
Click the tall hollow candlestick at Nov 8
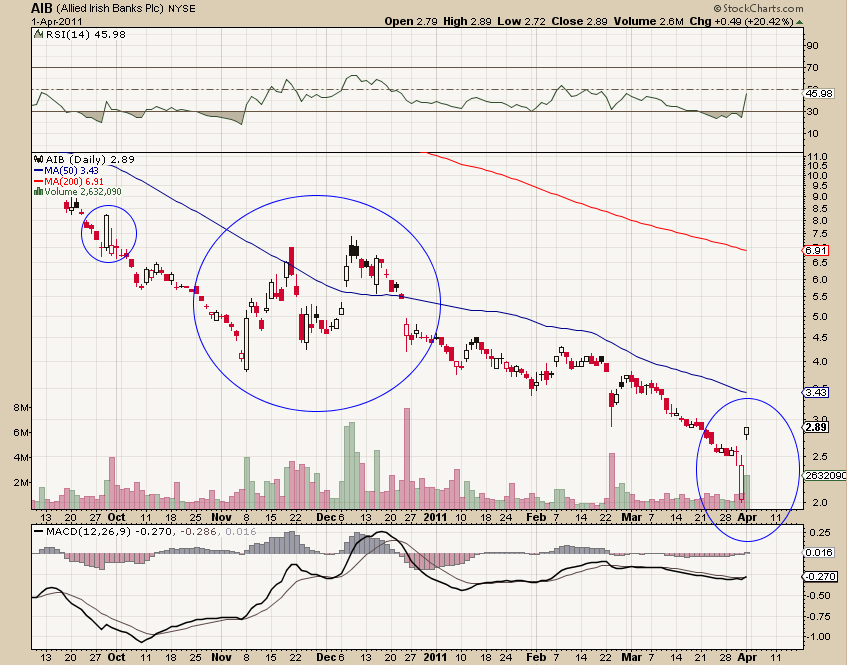coord(246,342)
